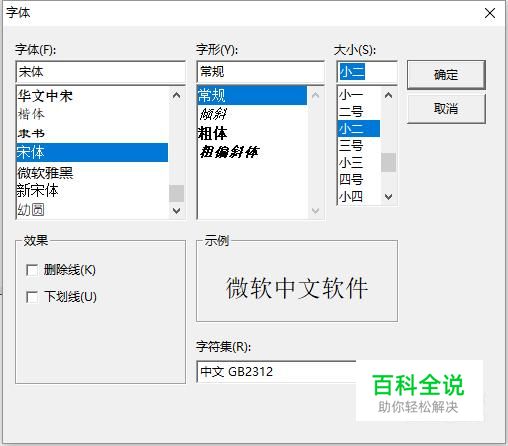Pick size 二号 from the size list
508x446 pixels.
(x=359, y=112)
